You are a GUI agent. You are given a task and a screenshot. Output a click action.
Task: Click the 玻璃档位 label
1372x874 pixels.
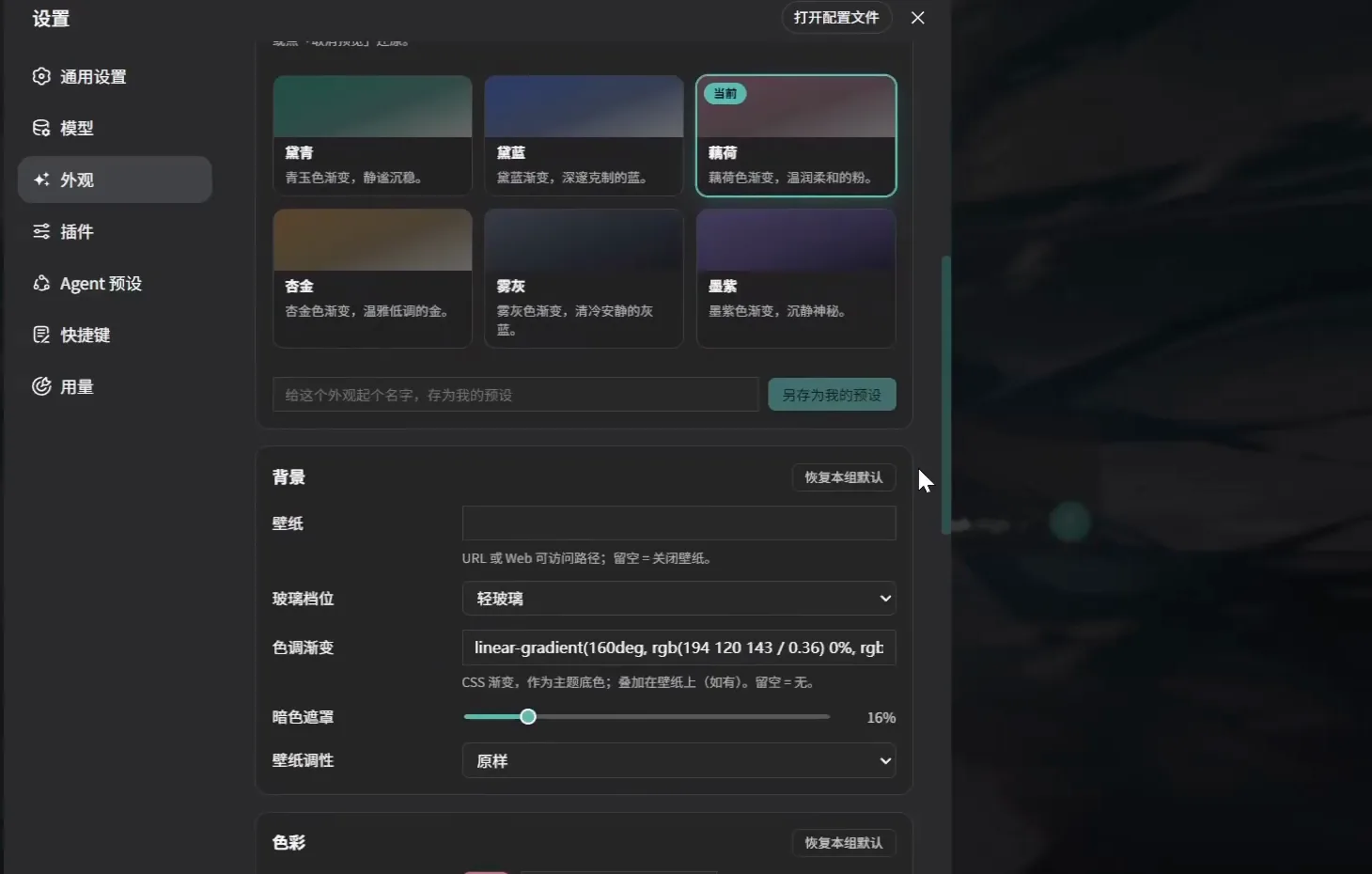coord(303,599)
